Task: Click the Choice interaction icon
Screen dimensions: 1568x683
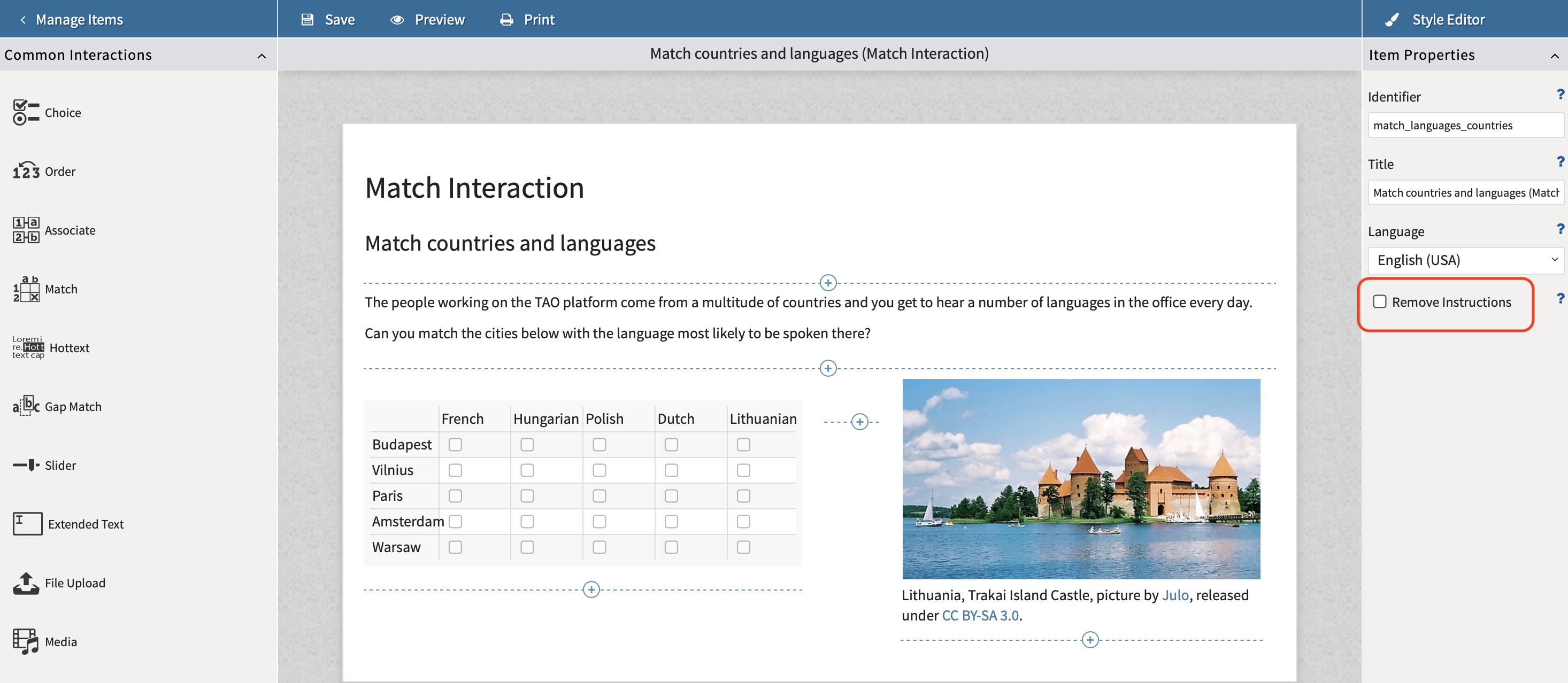Action: tap(25, 112)
